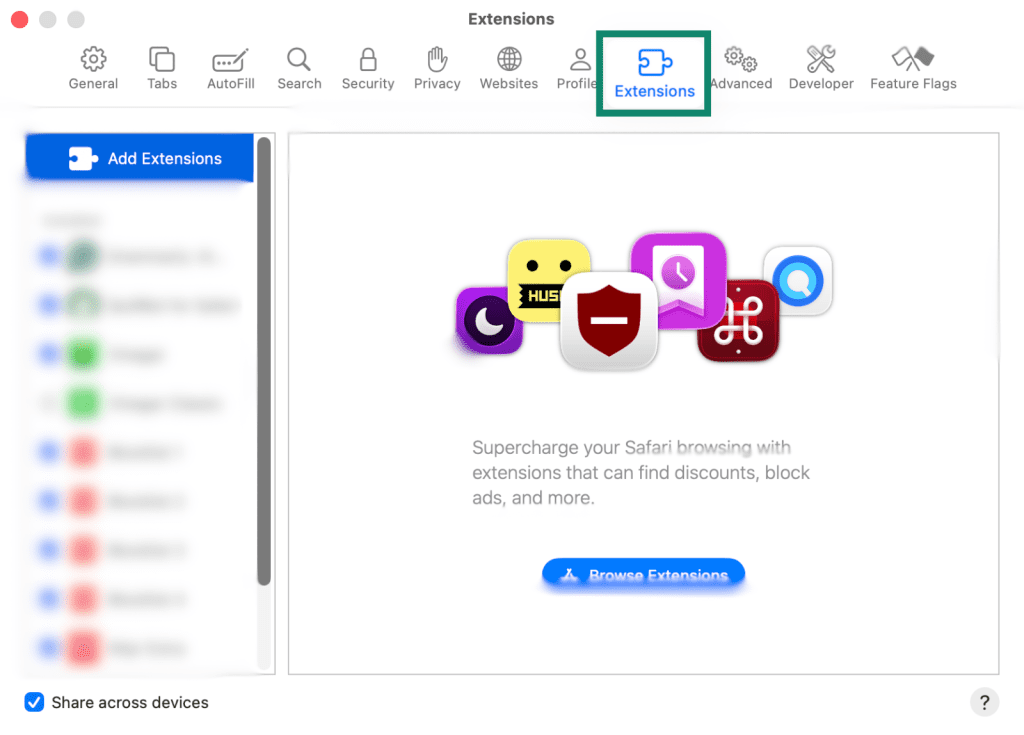Click the Browse Extensions button
This screenshot has width=1024, height=735.
point(643,575)
